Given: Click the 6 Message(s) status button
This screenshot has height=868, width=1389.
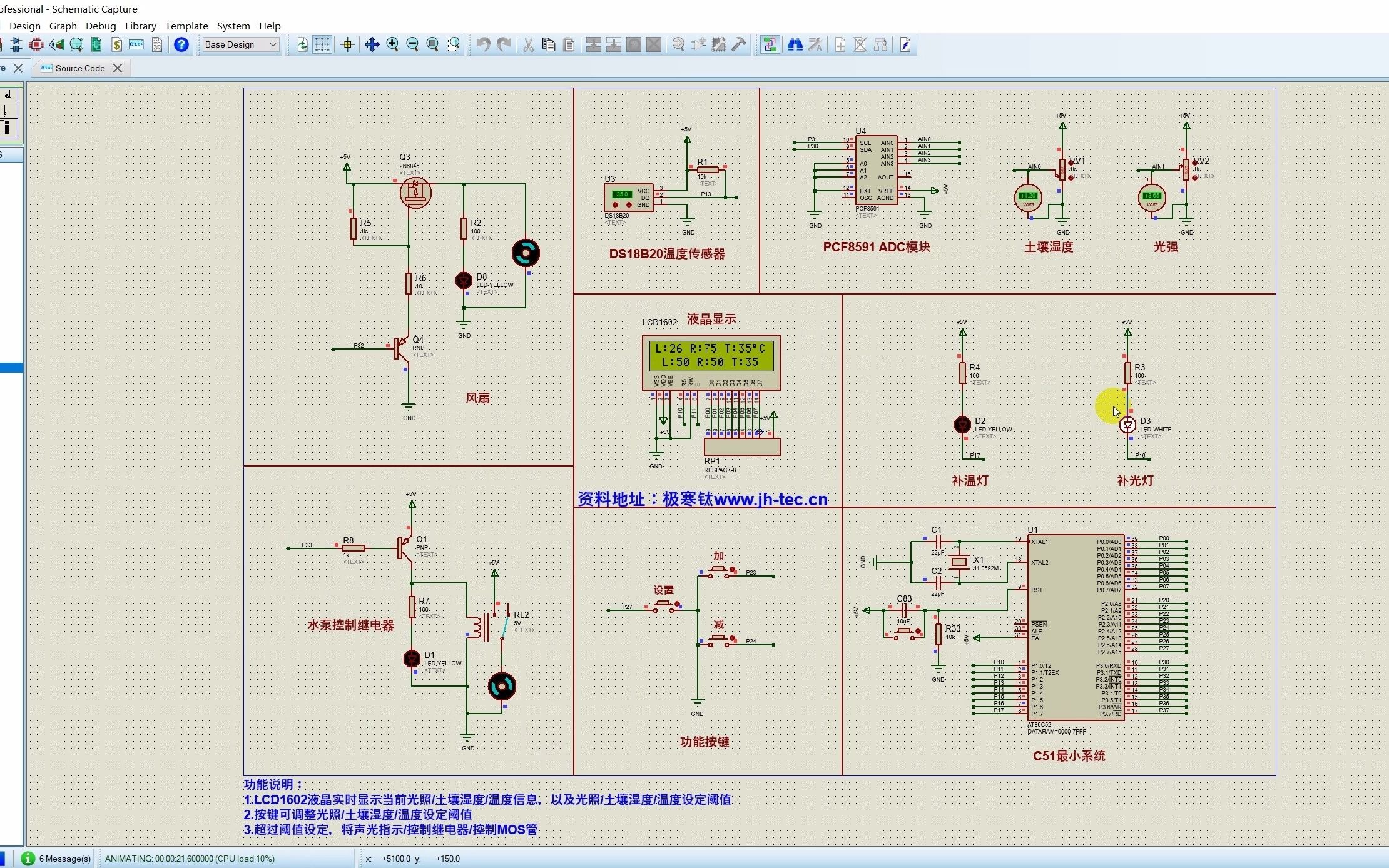Looking at the screenshot, I should (x=57, y=859).
